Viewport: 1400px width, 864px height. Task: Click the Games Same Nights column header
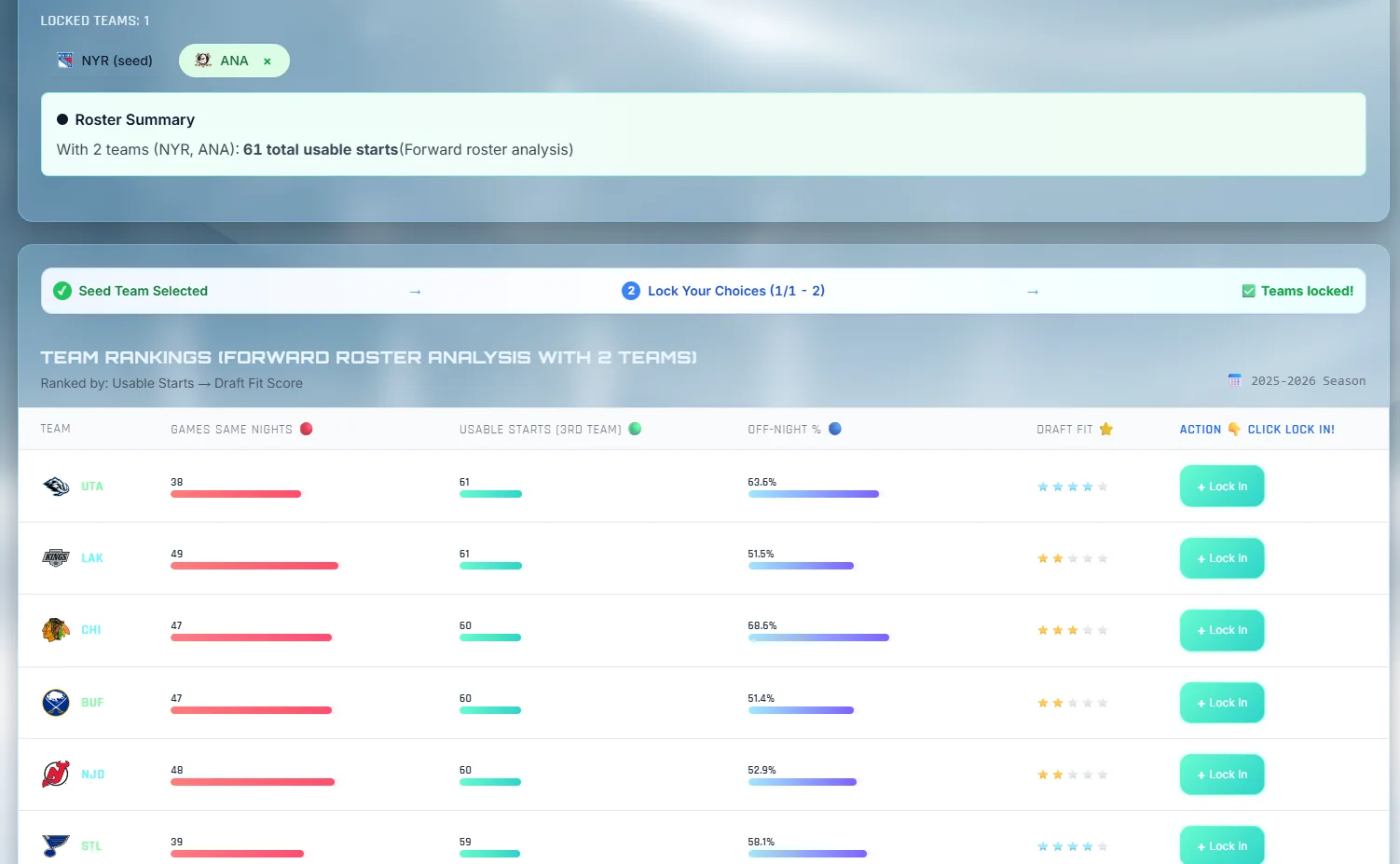tap(231, 429)
